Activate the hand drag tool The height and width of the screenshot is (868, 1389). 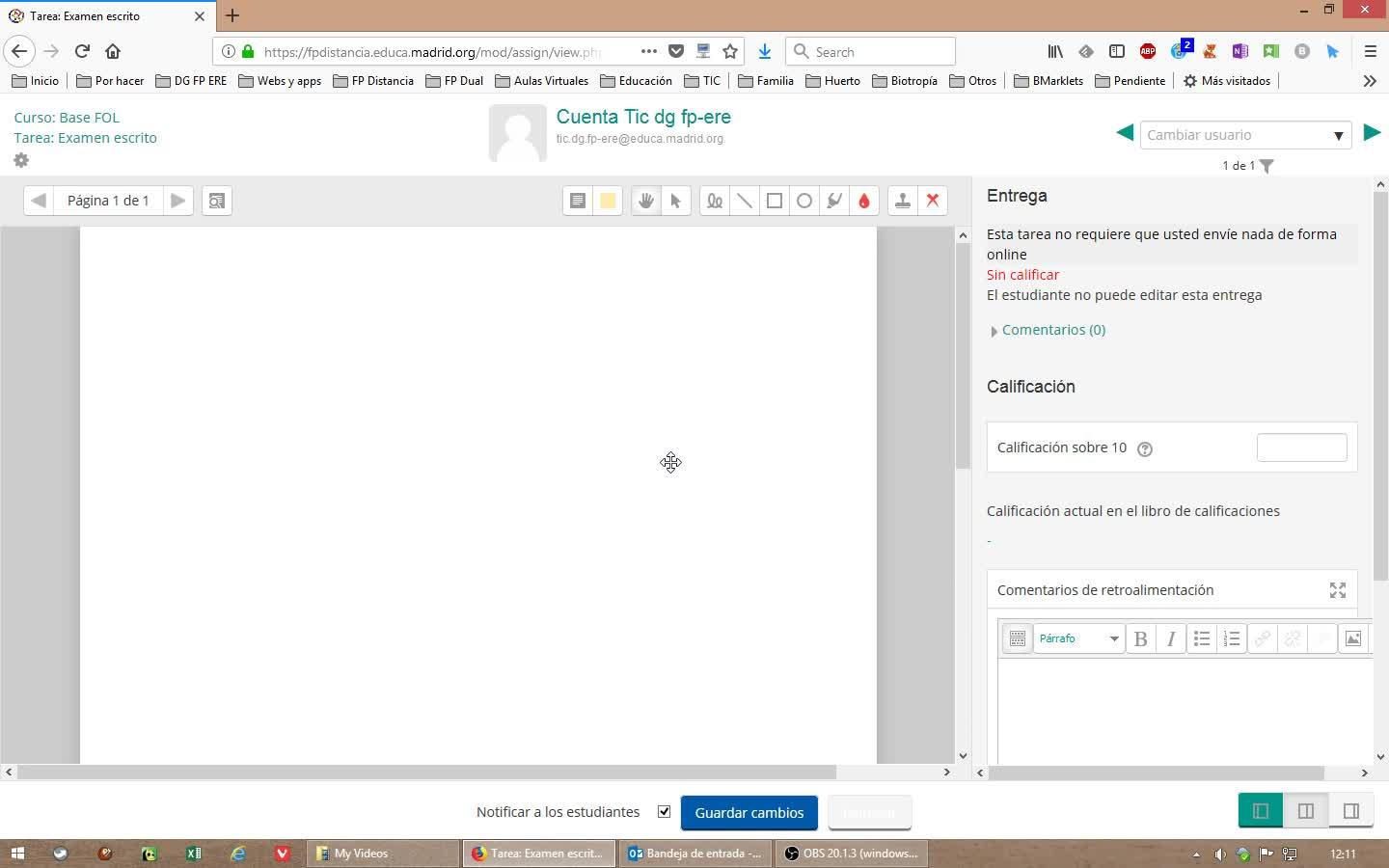[645, 201]
